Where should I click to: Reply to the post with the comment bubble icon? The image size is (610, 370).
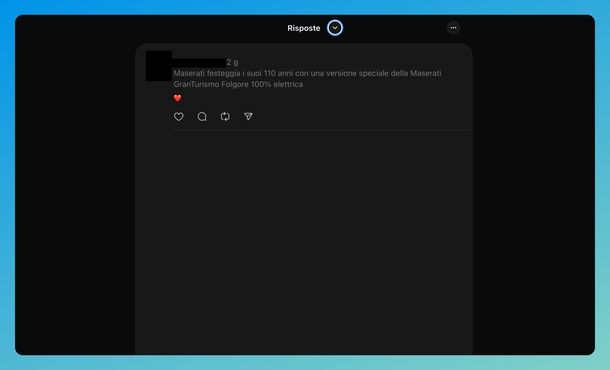202,117
